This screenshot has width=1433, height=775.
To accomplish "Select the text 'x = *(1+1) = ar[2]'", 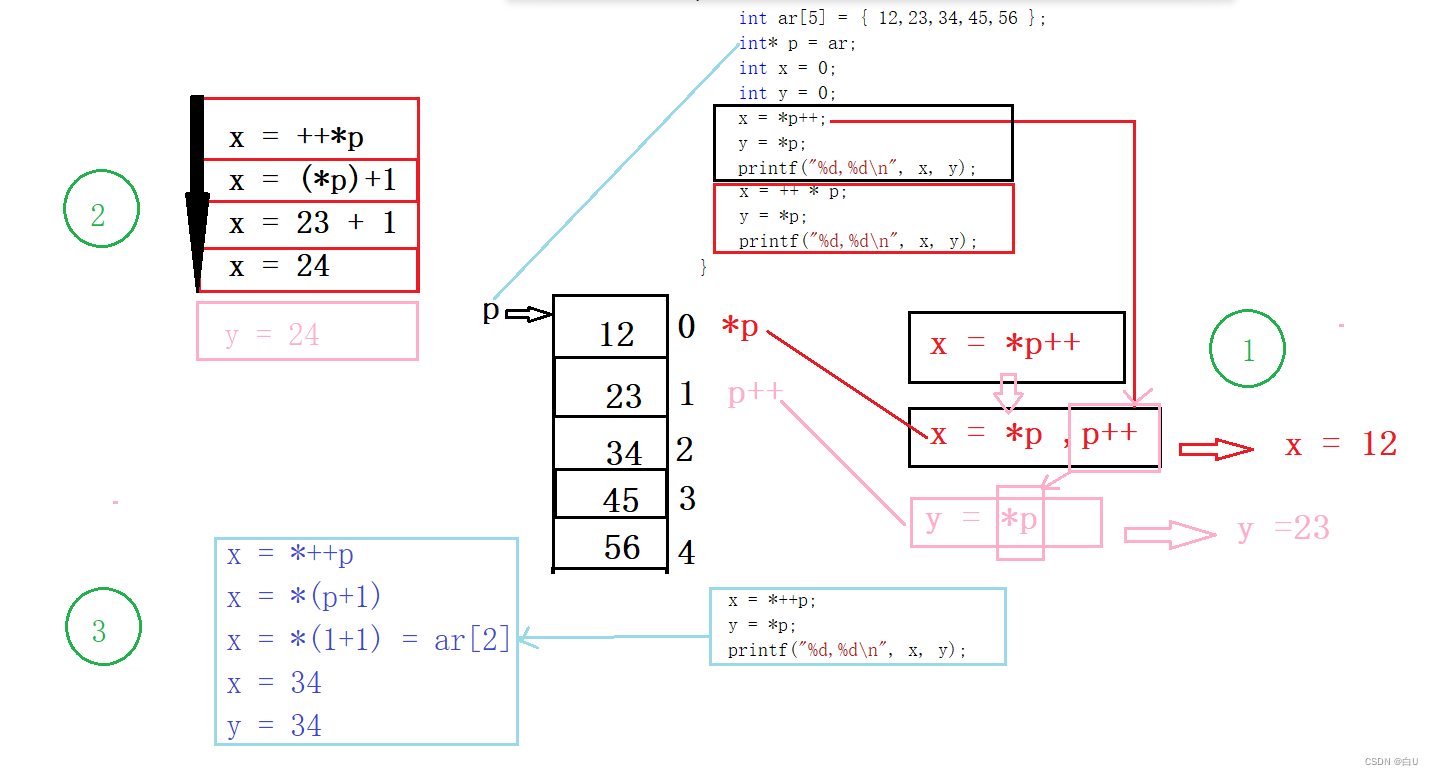I will tap(368, 640).
